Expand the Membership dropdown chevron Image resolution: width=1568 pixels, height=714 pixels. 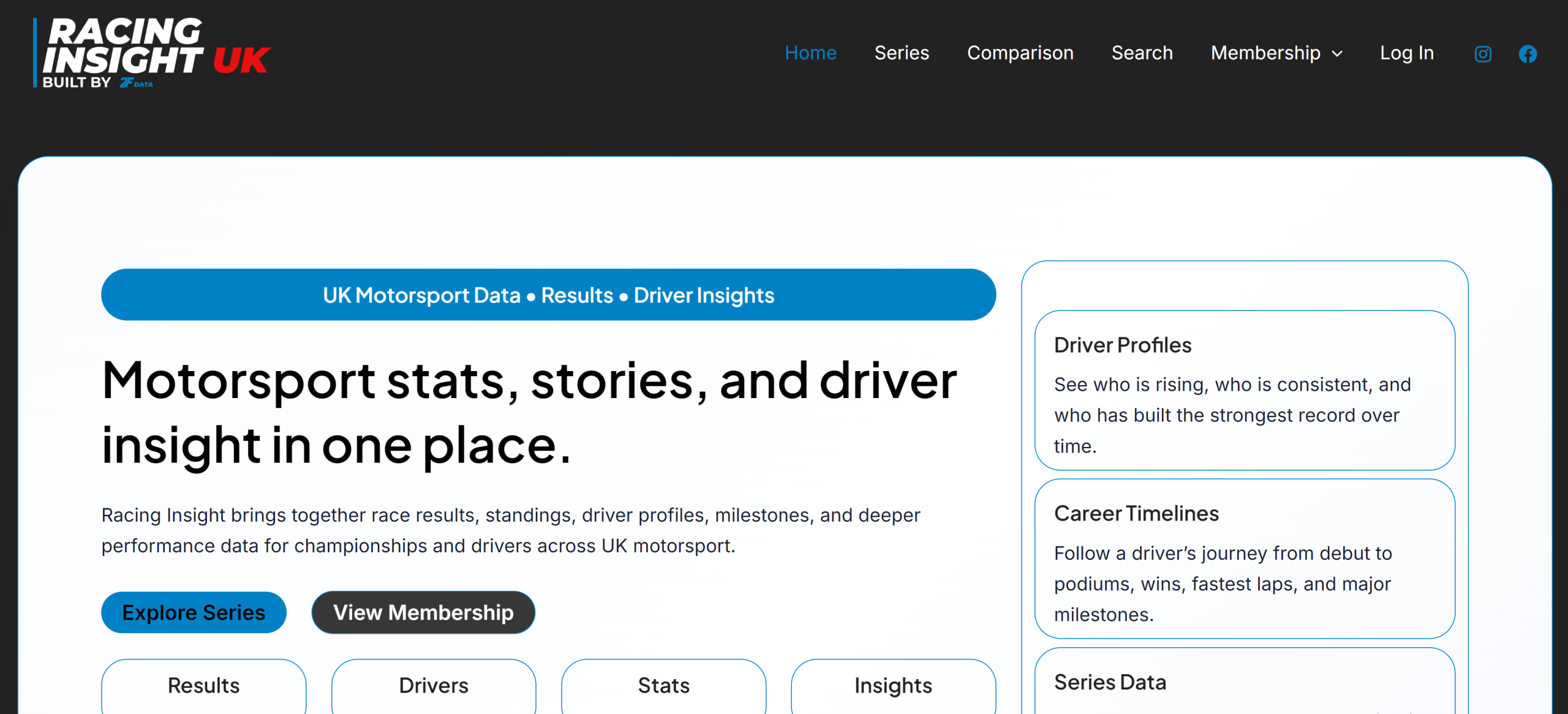(1338, 54)
